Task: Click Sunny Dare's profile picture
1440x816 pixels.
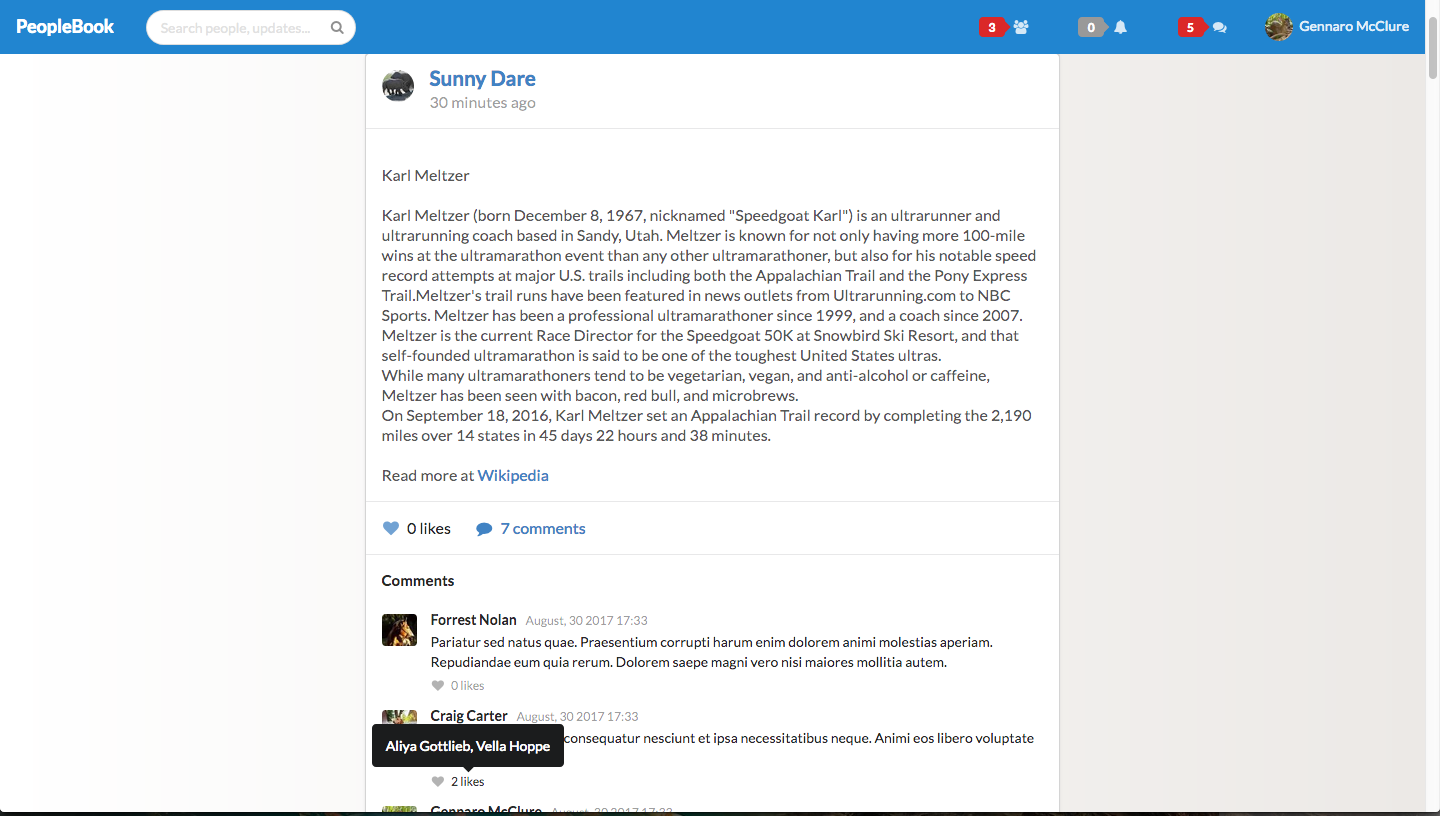Action: [x=398, y=86]
